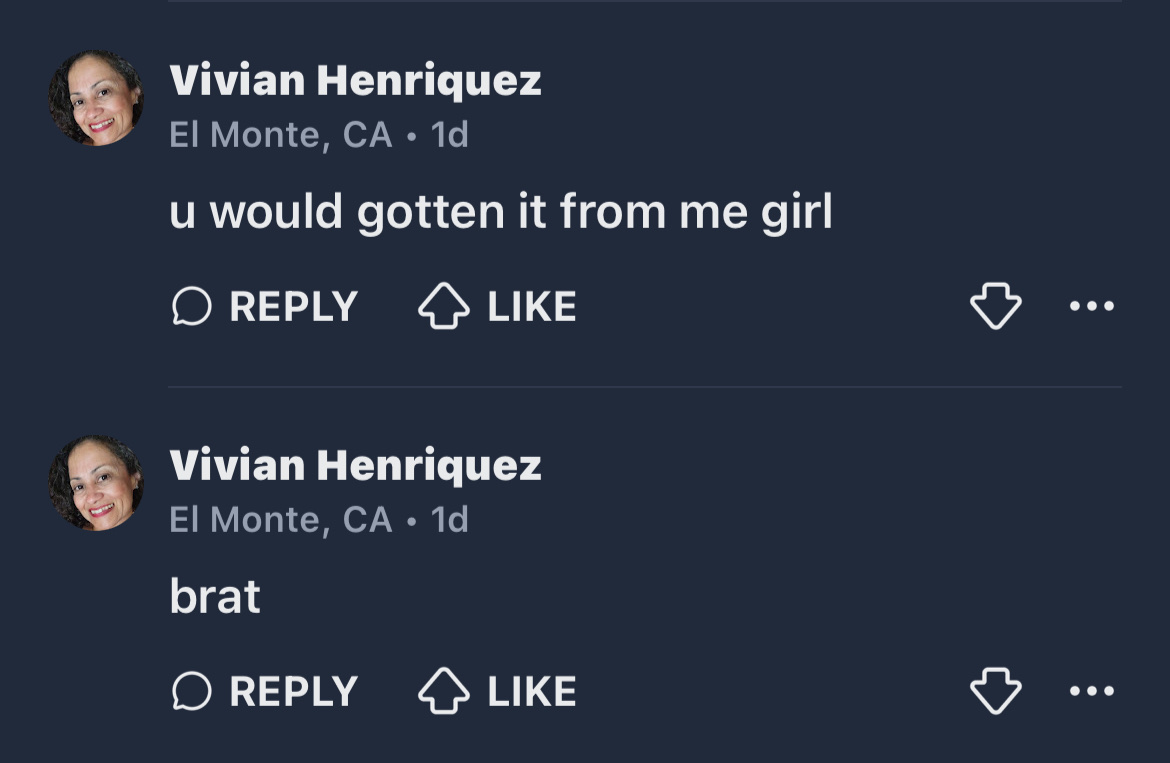
Task: Select the "u would gotten it from me girl" text
Action: (500, 212)
